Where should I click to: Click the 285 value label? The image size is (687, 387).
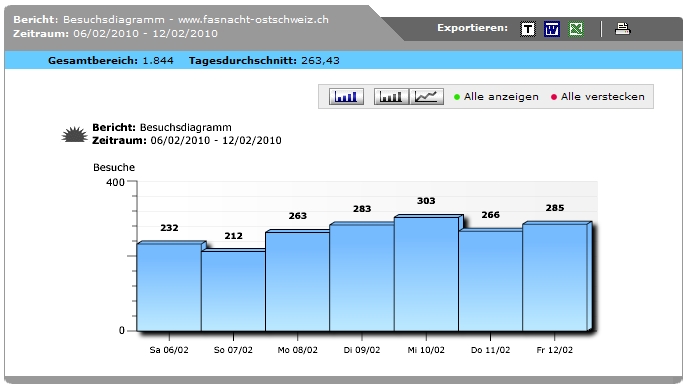click(555, 208)
